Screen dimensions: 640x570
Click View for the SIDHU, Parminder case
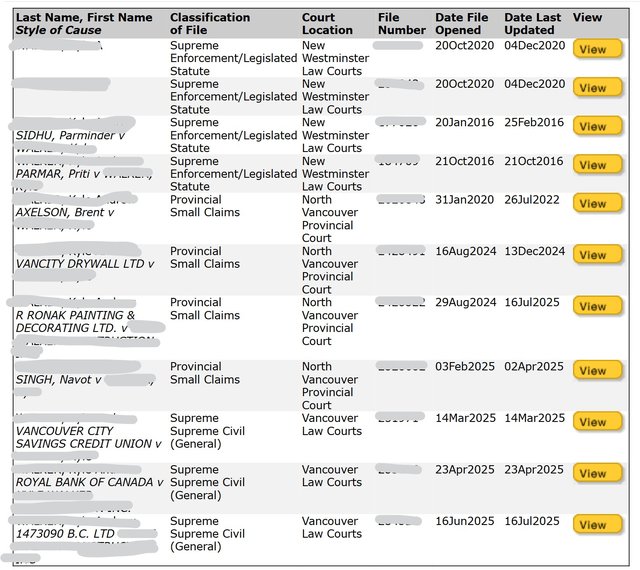[x=598, y=126]
